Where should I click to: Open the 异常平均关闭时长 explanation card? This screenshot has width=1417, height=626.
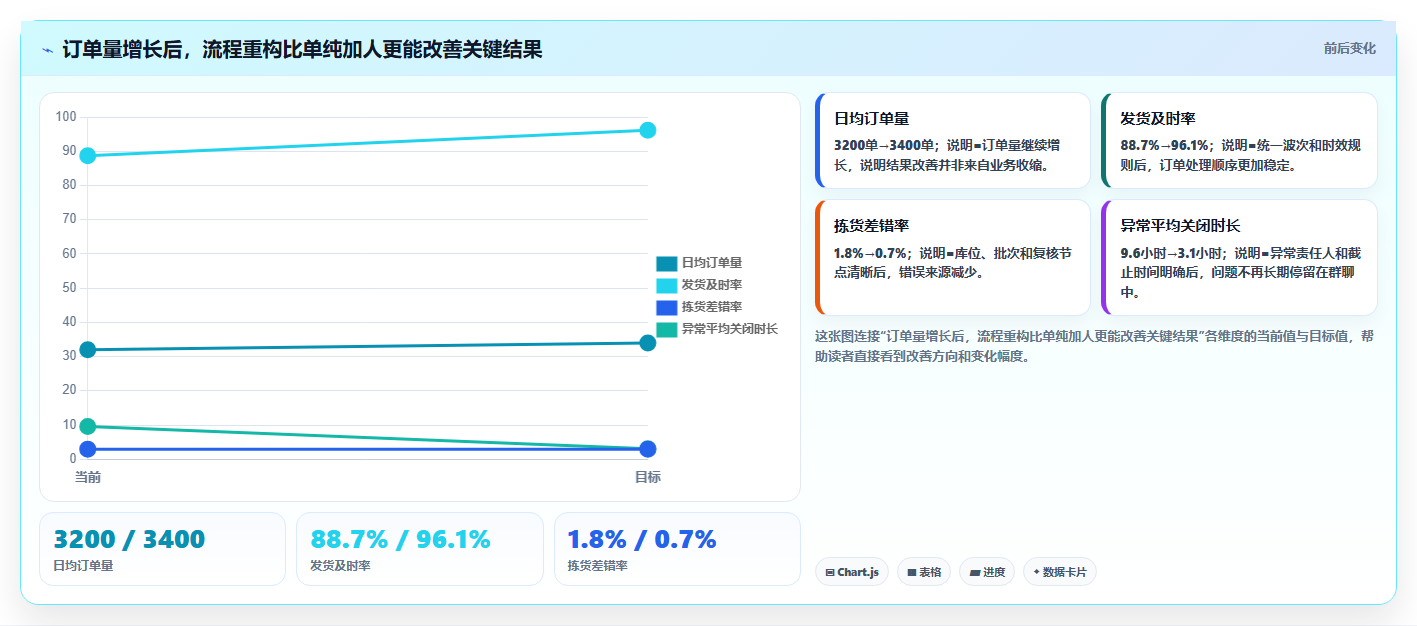coord(1239,257)
